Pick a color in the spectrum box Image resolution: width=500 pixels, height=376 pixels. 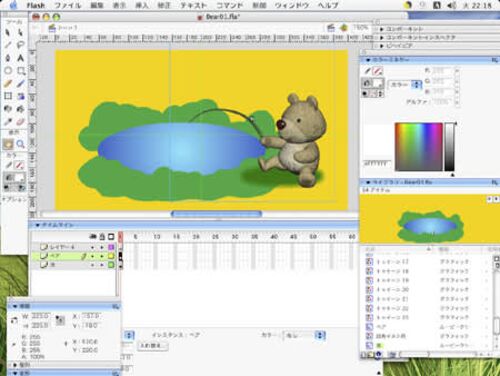pos(419,147)
